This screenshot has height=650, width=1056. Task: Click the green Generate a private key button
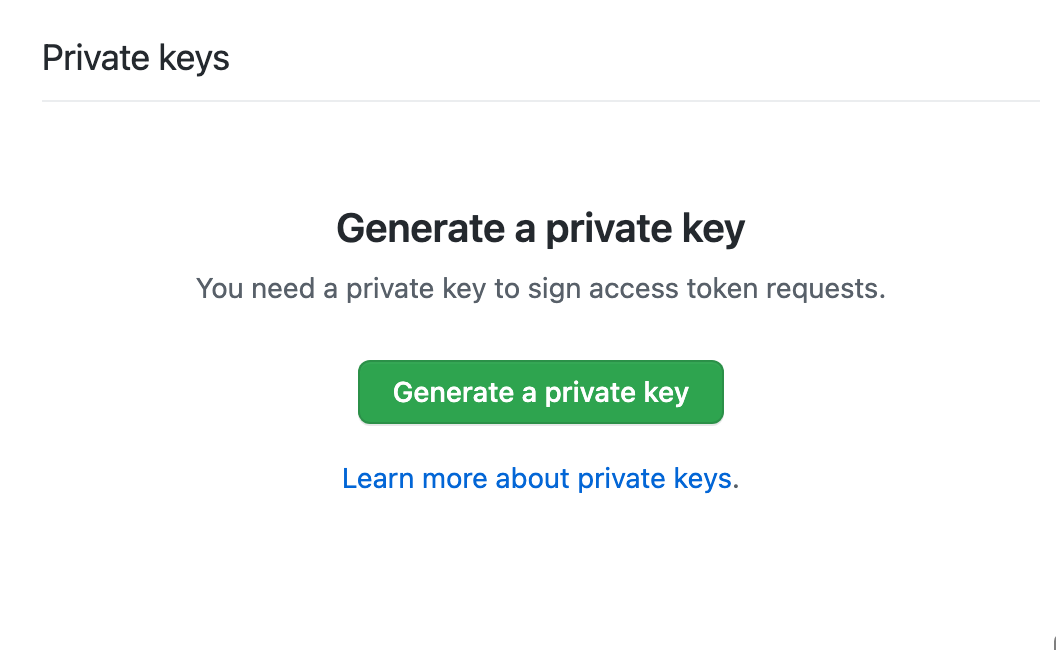pyautogui.click(x=540, y=392)
